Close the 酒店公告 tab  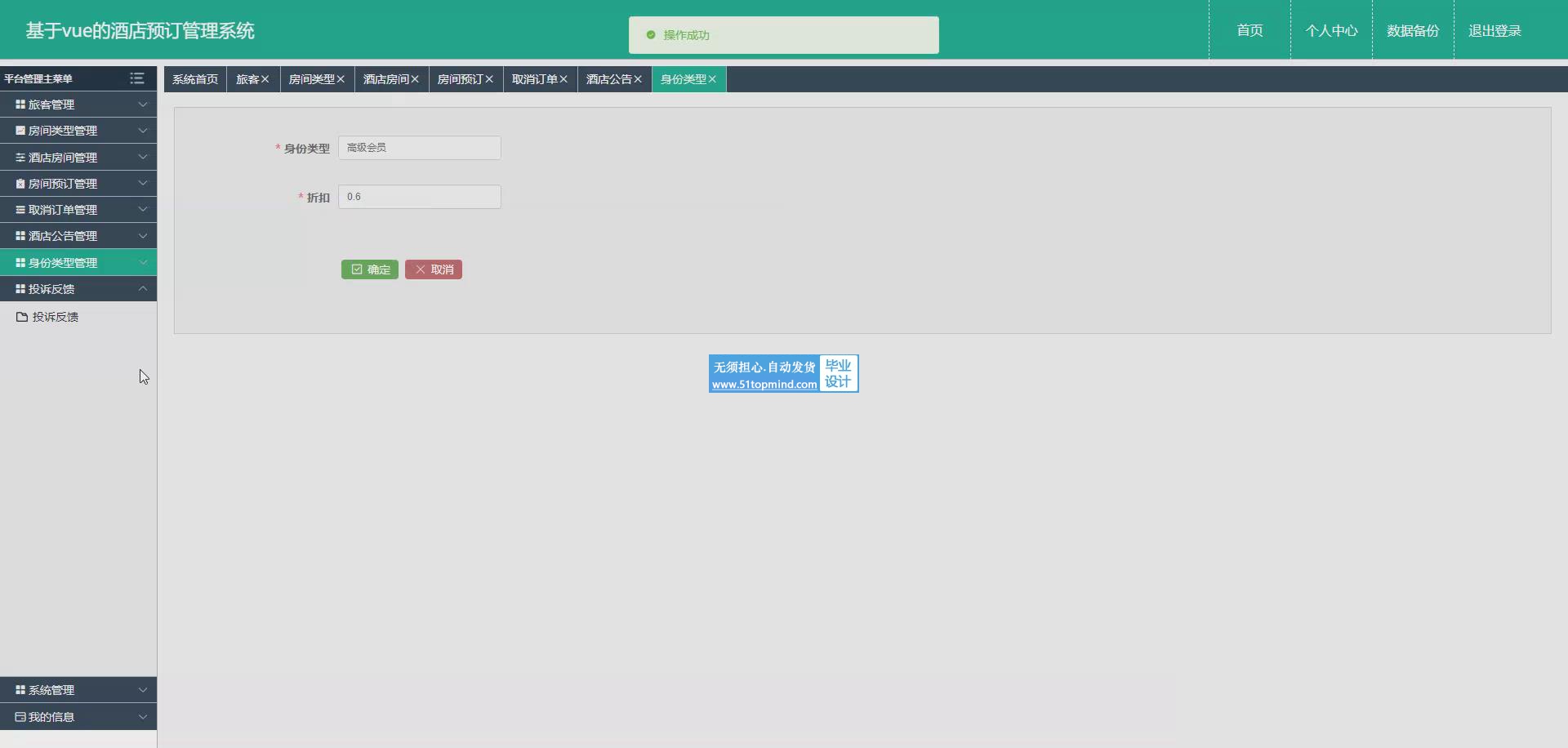(x=638, y=79)
